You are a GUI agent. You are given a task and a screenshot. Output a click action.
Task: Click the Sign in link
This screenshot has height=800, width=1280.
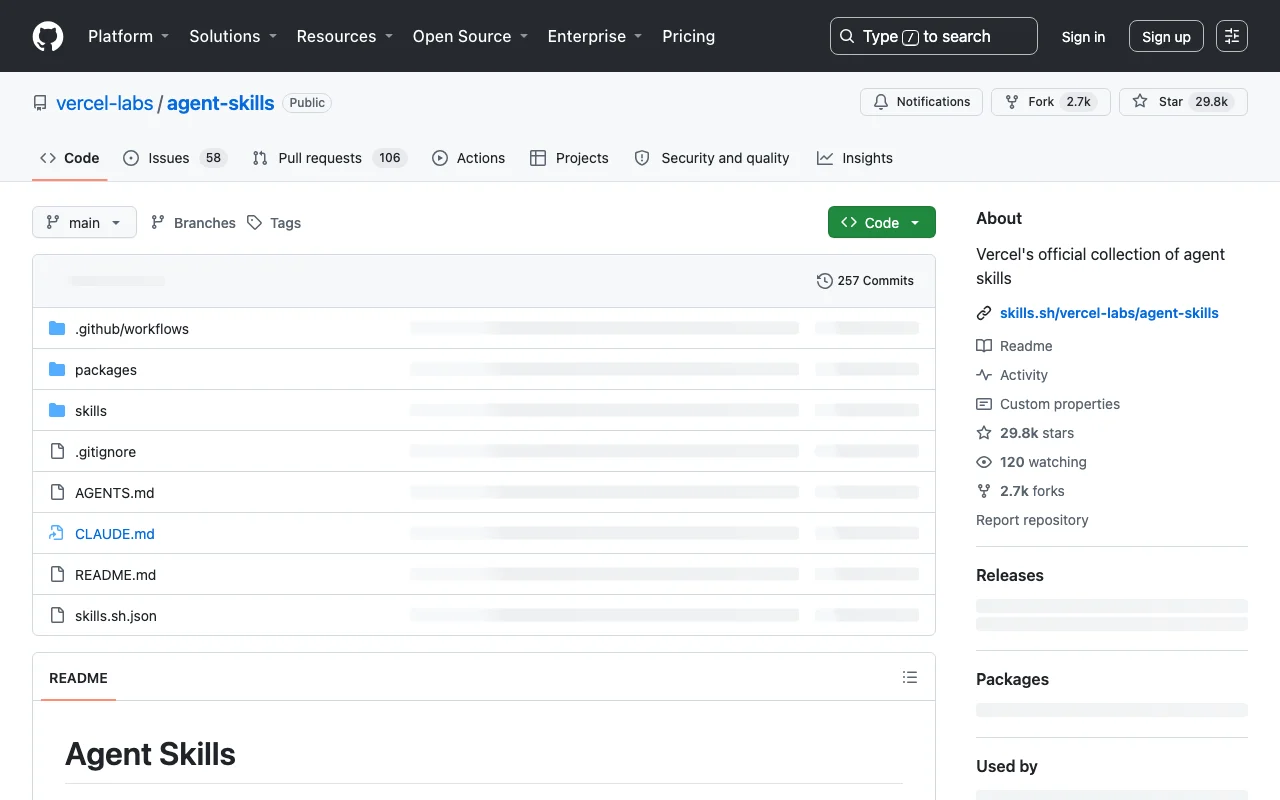tap(1083, 36)
